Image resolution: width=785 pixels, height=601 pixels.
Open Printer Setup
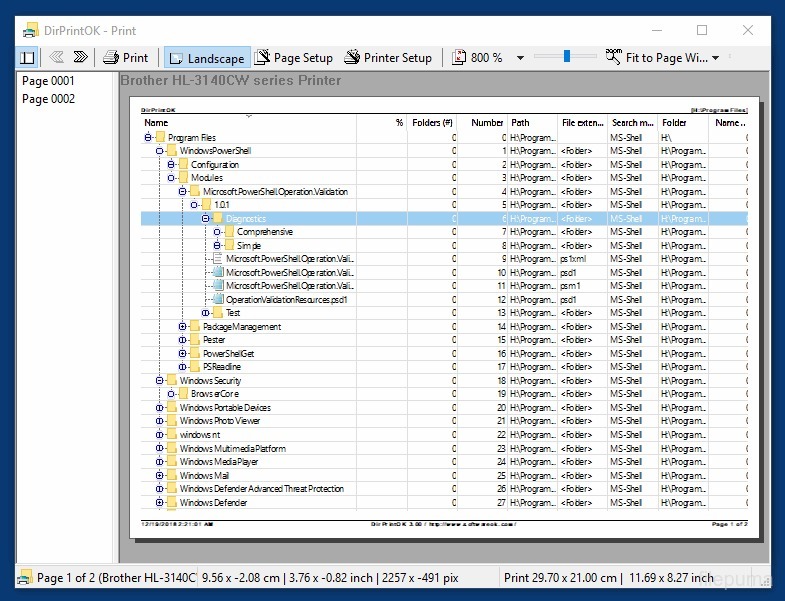388,58
